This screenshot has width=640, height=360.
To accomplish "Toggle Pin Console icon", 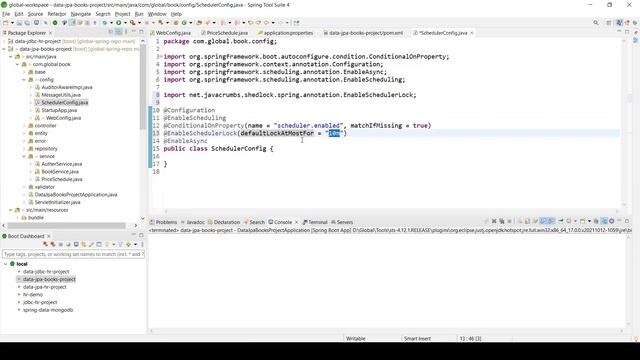I will [x=561, y=221].
